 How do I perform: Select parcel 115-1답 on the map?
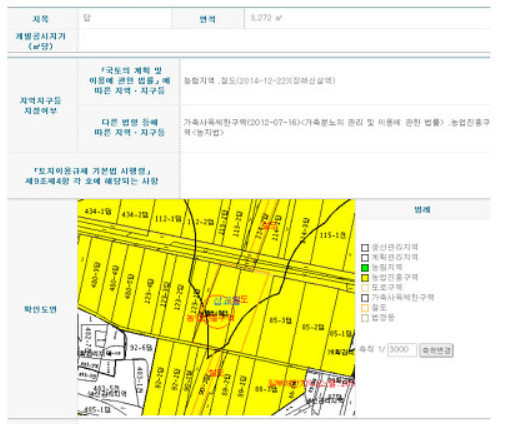pos(332,235)
